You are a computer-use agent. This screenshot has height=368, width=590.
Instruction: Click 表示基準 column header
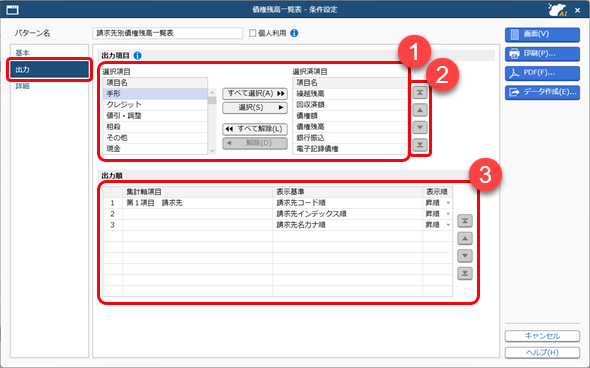click(x=348, y=192)
